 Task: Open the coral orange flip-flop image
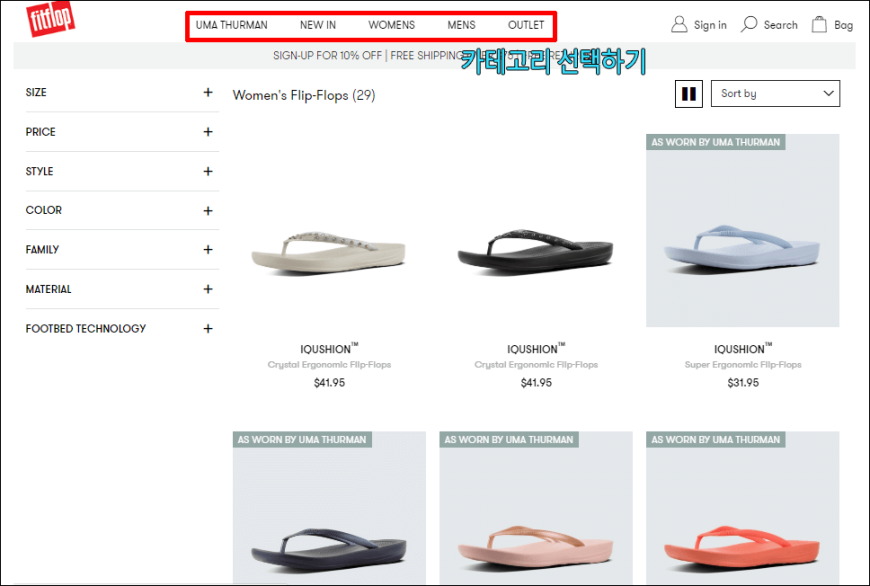coord(742,507)
